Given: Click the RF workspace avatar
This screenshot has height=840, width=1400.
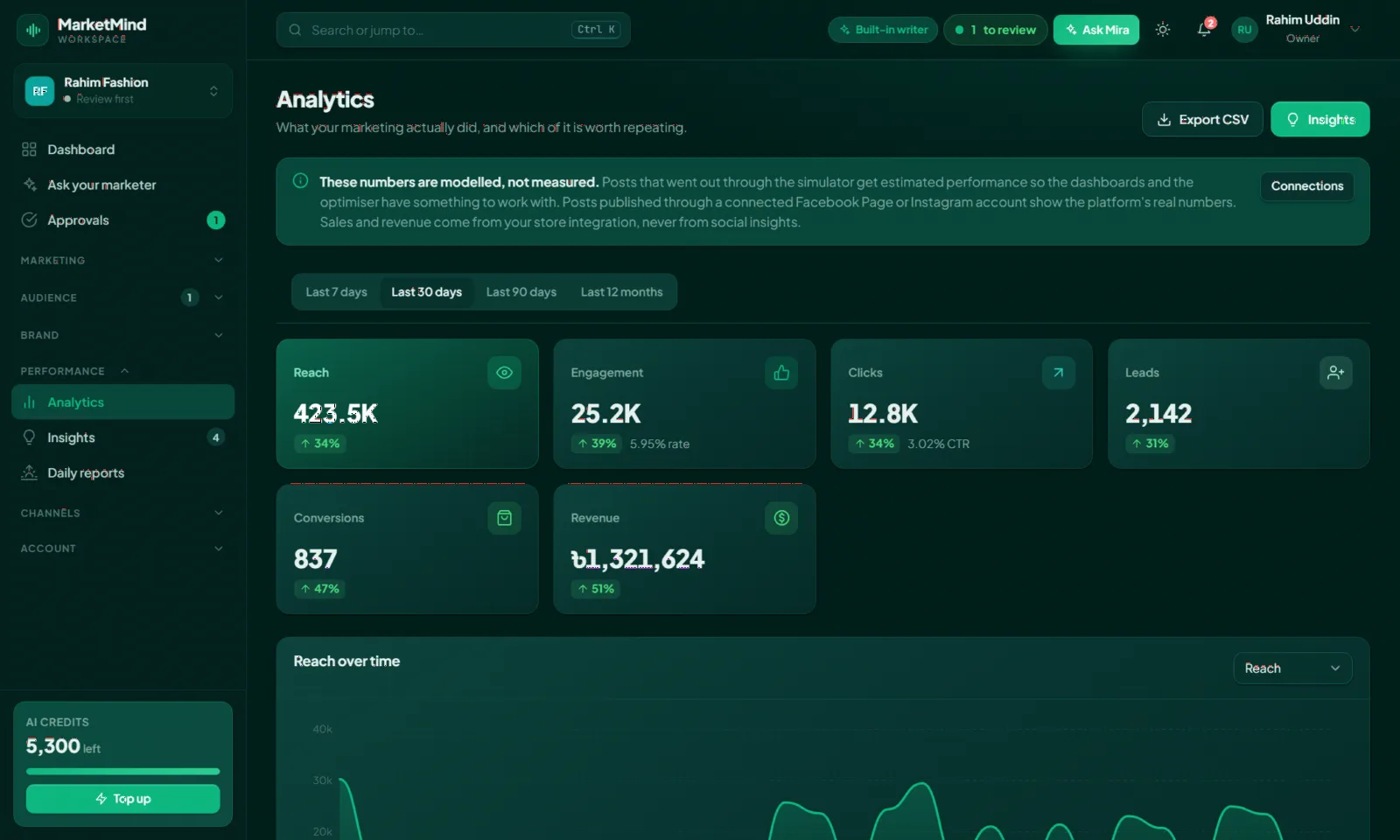Looking at the screenshot, I should pos(39,91).
